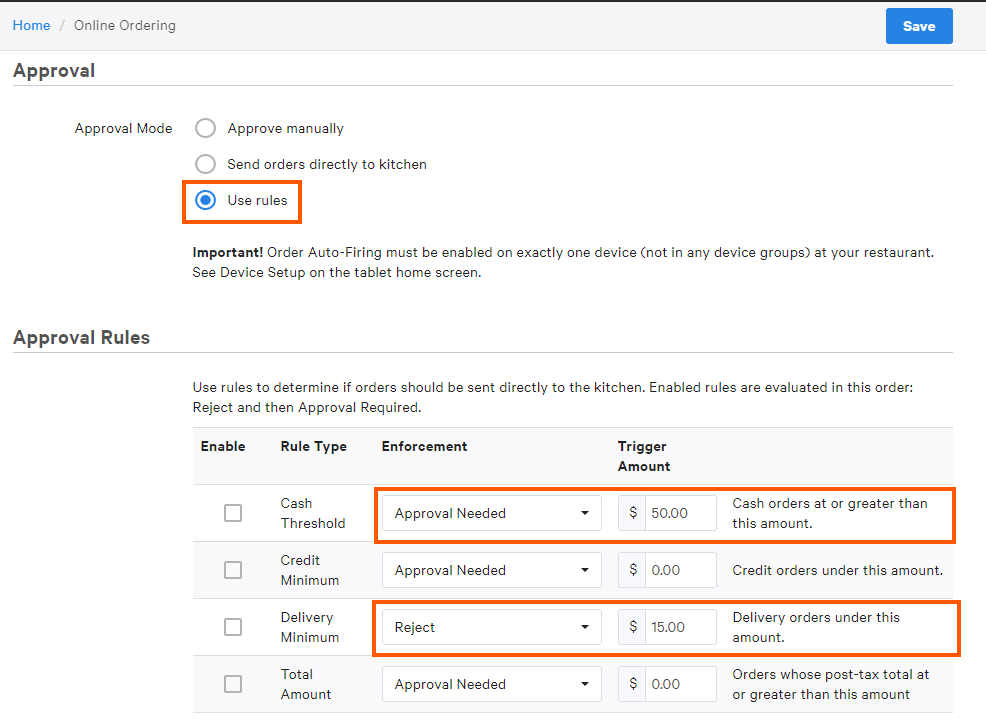Viewport: 986px width, 725px height.
Task: Choose "Send orders directly to kitchen" mode
Action: point(205,164)
